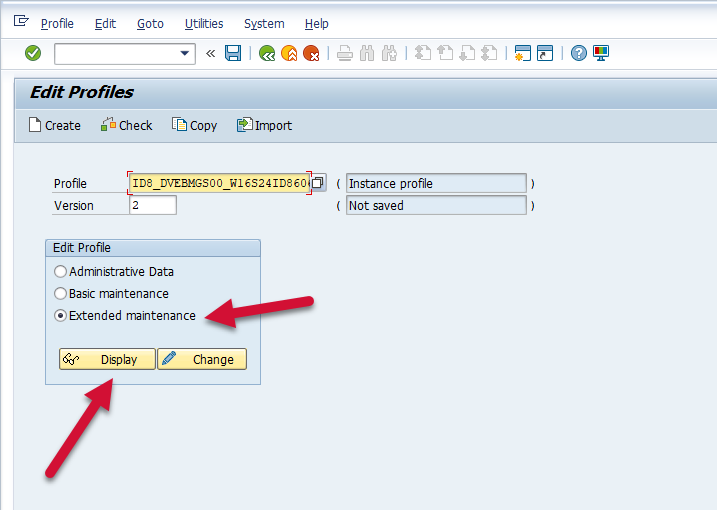Click the Import toolbar button
Viewport: 717px width, 510px height.
pyautogui.click(x=264, y=125)
